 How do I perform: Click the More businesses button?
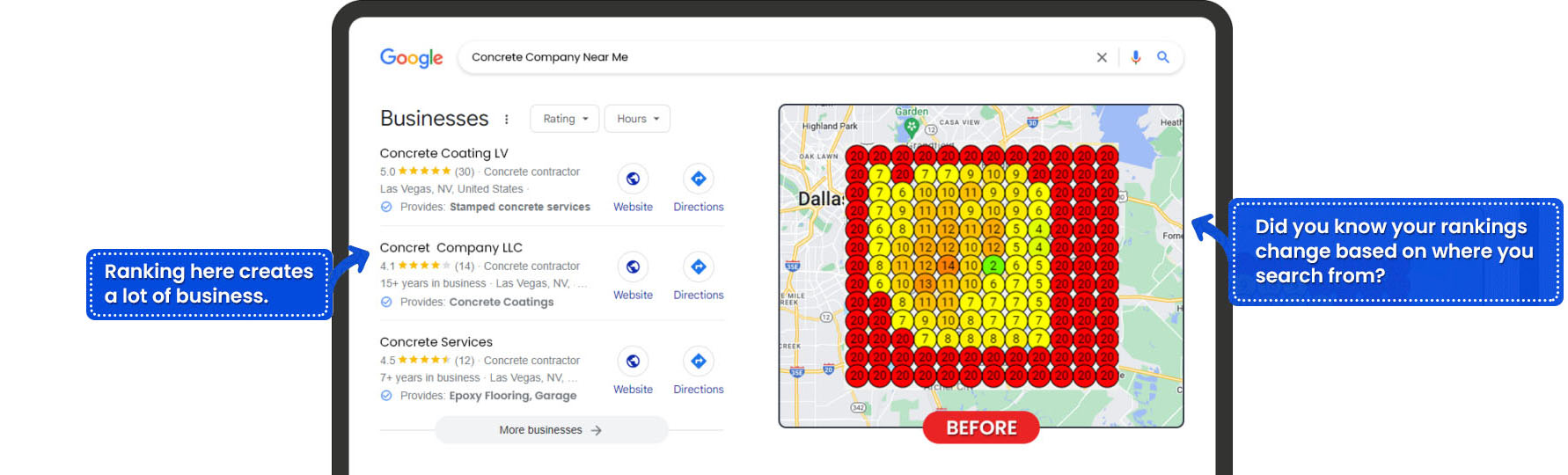pos(551,430)
